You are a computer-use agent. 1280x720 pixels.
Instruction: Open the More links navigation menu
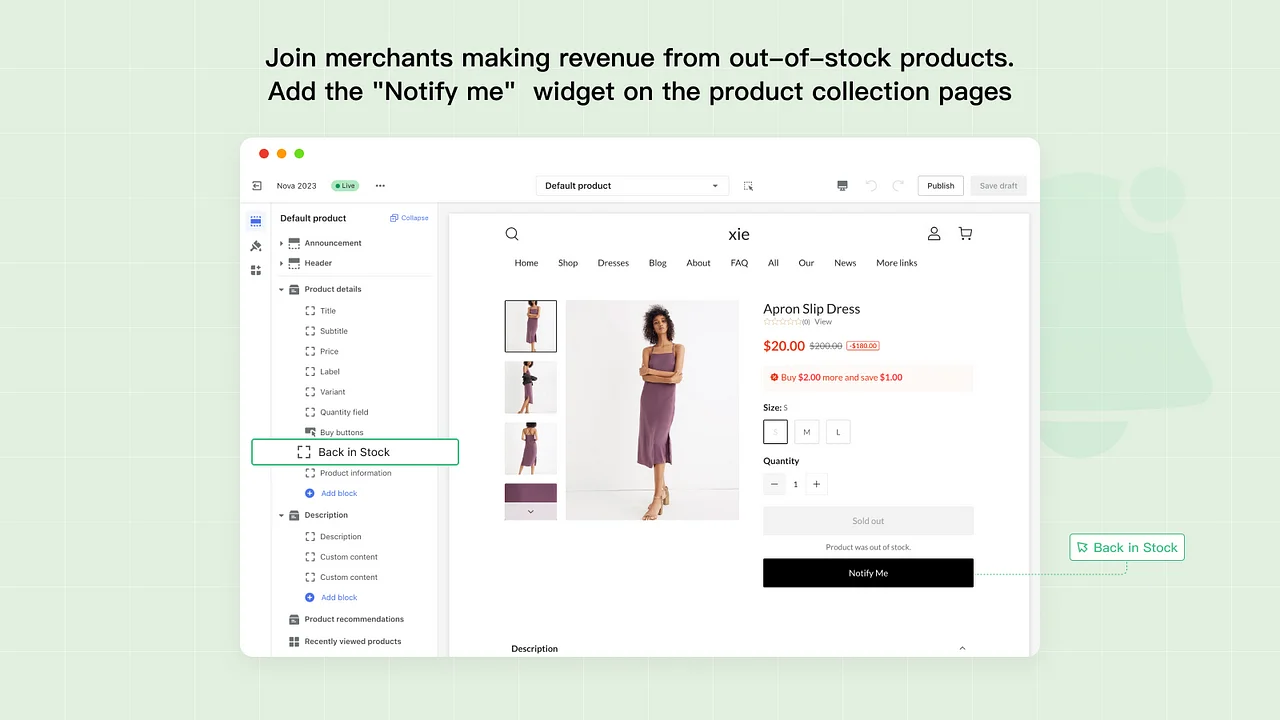[896, 262]
